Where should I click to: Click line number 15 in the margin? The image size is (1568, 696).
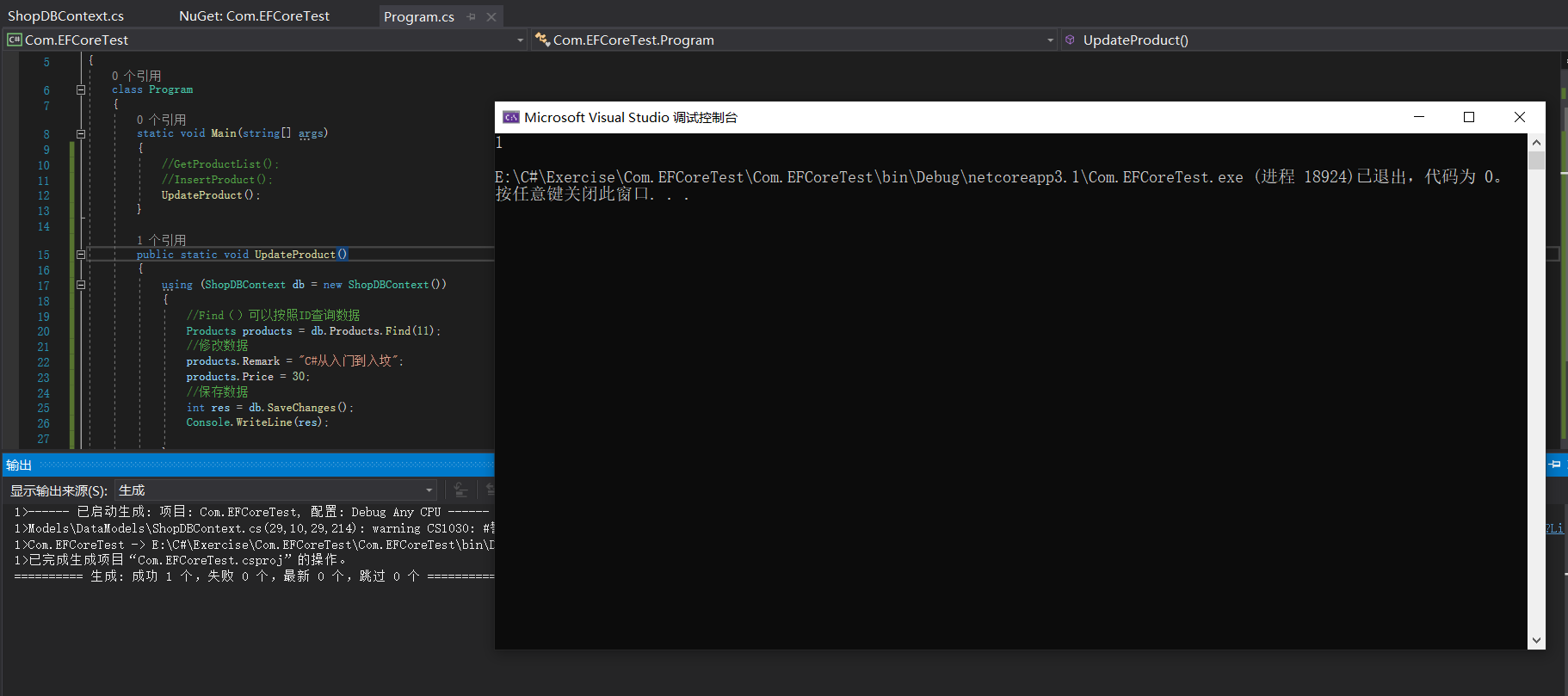43,256
